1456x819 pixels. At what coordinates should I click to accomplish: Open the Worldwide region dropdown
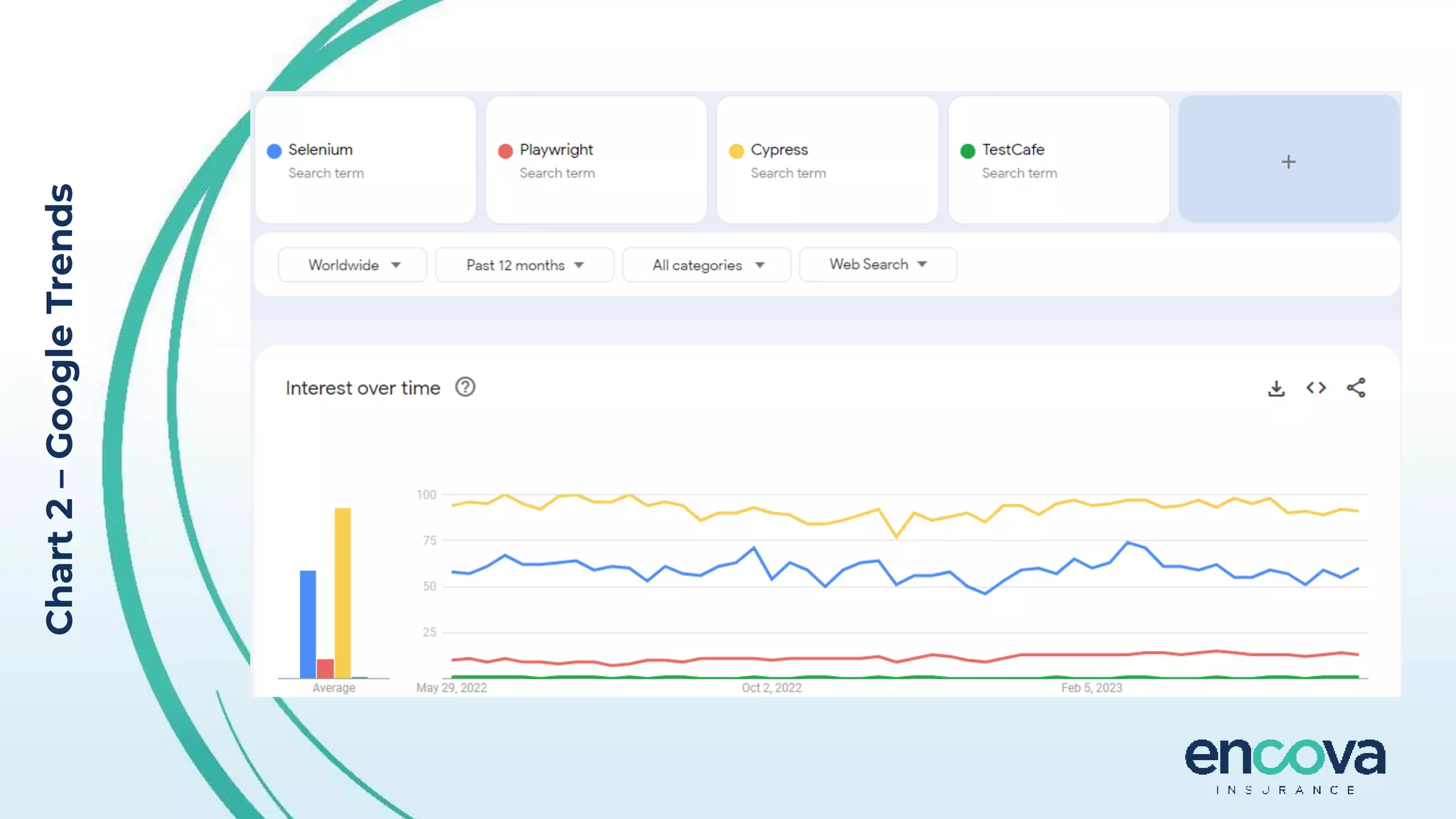(x=353, y=265)
